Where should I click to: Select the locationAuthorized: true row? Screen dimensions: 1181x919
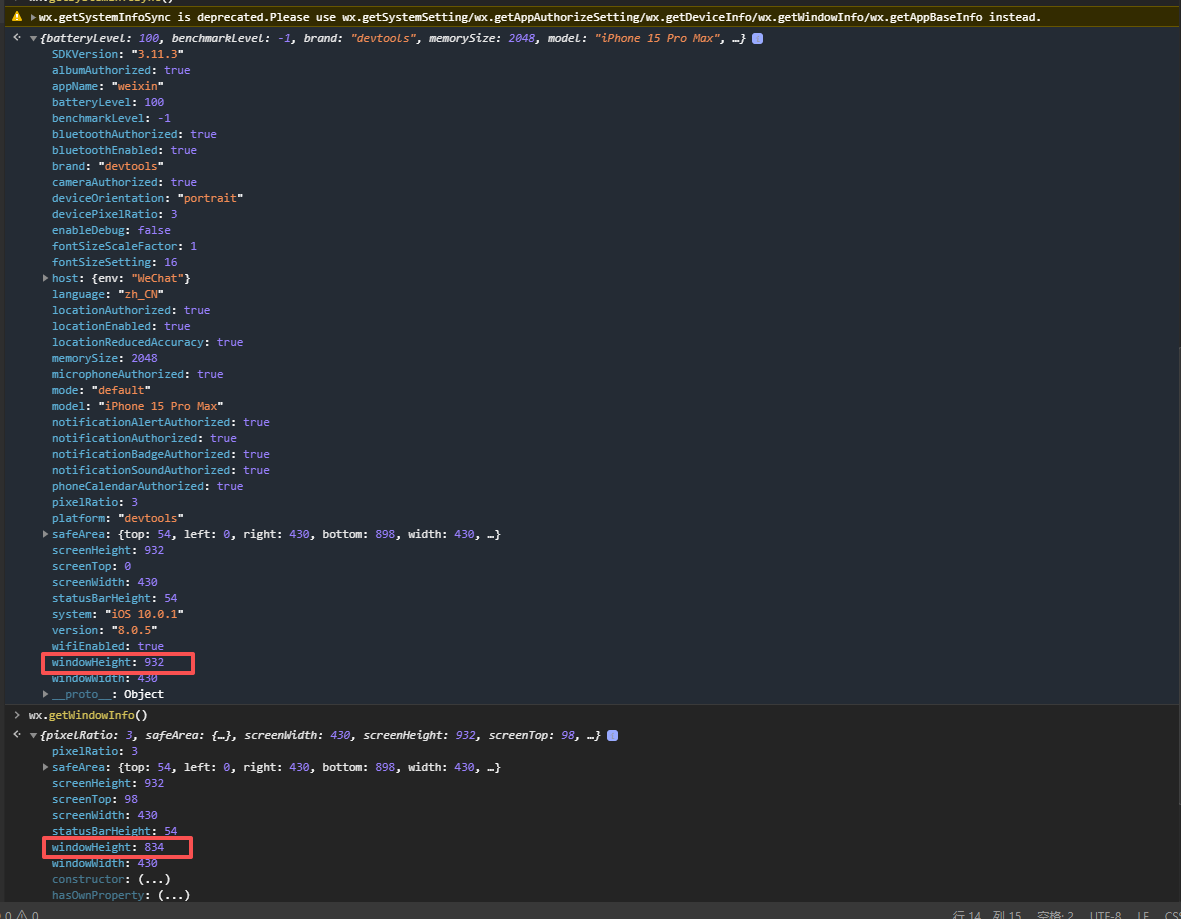pos(131,310)
